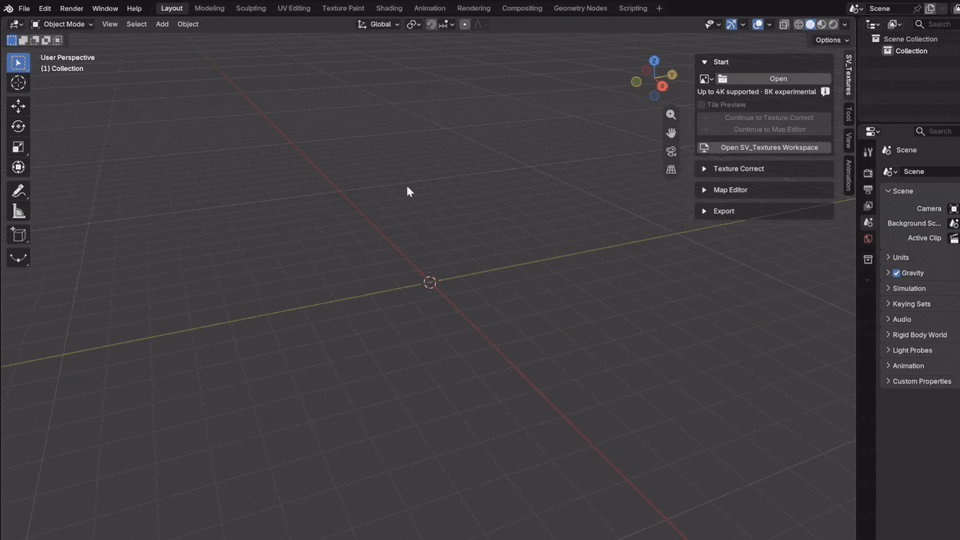Open the Output properties tab icon
The image size is (960, 540).
coord(868,190)
